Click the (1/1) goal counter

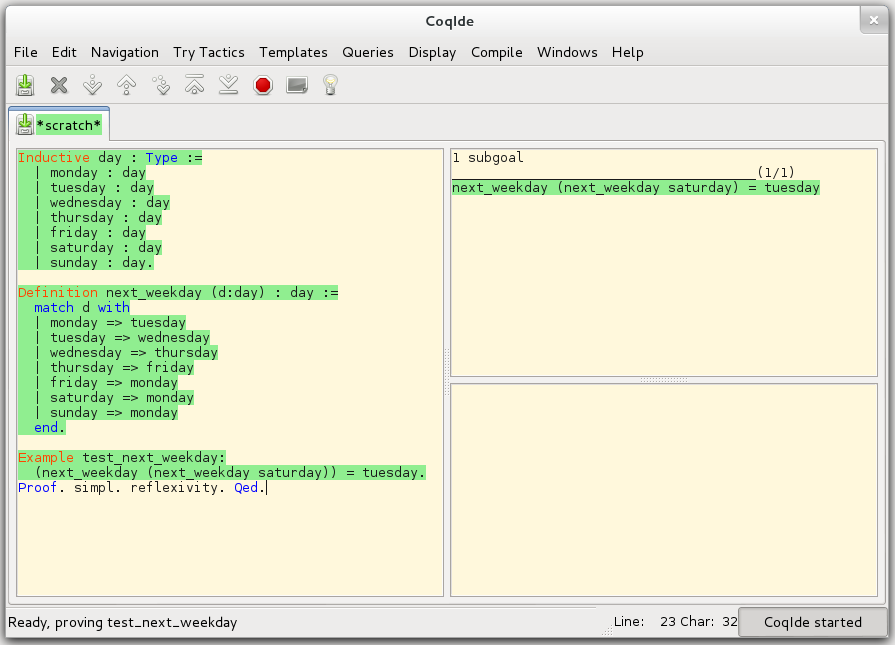776,172
